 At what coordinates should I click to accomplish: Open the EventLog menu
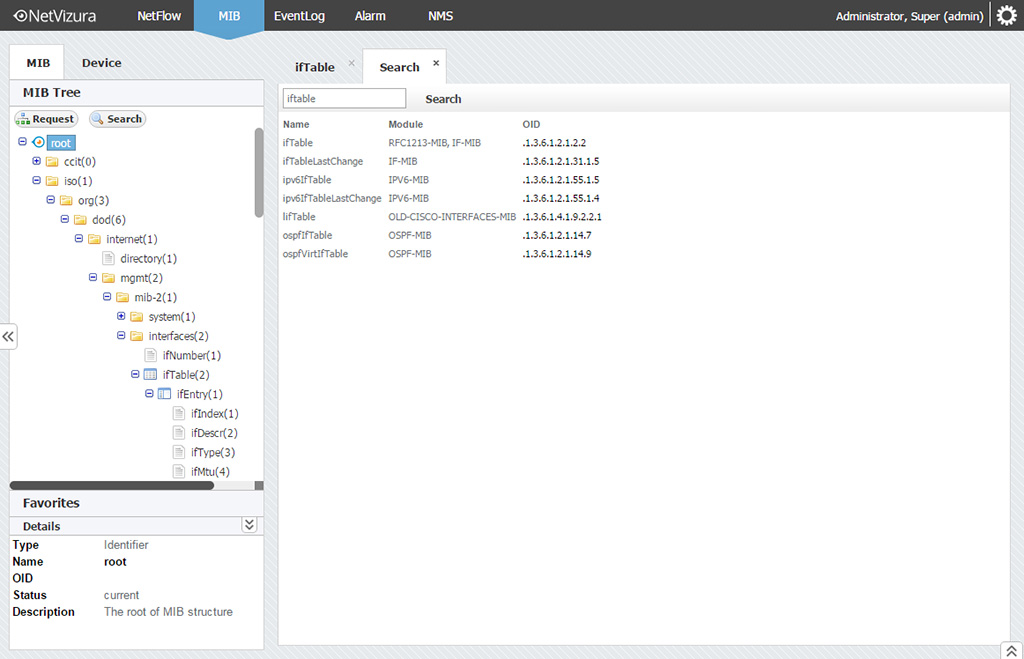coord(299,16)
